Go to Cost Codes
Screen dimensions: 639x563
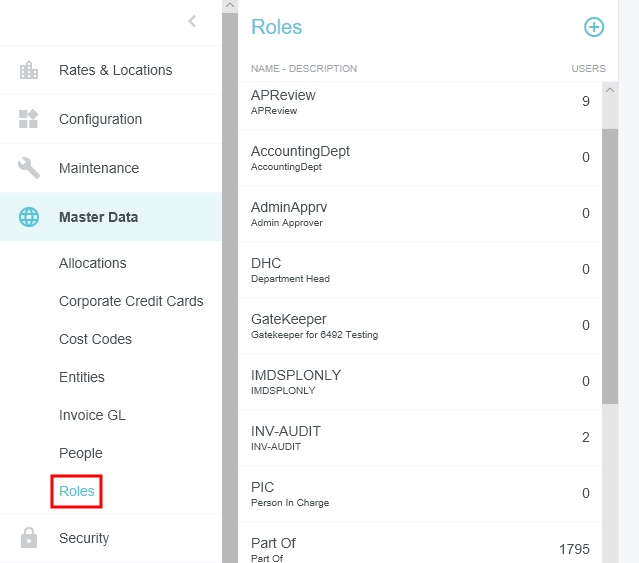click(x=95, y=339)
